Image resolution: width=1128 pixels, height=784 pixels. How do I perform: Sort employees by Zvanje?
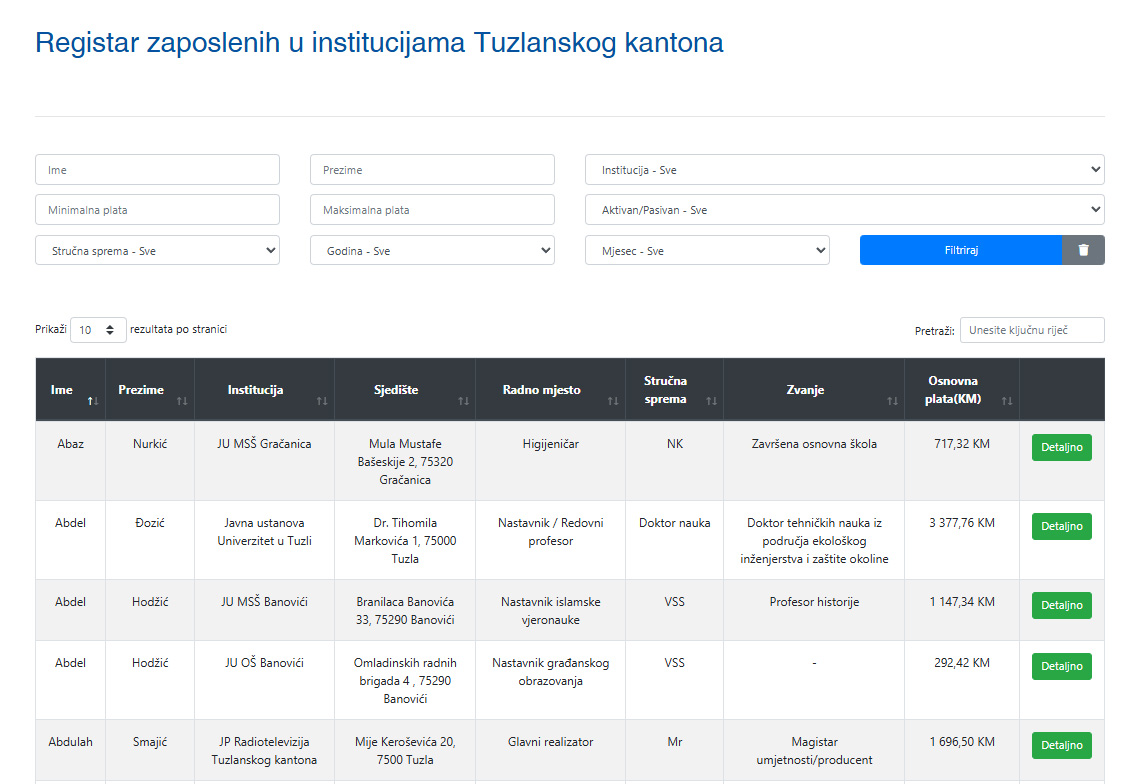point(892,400)
